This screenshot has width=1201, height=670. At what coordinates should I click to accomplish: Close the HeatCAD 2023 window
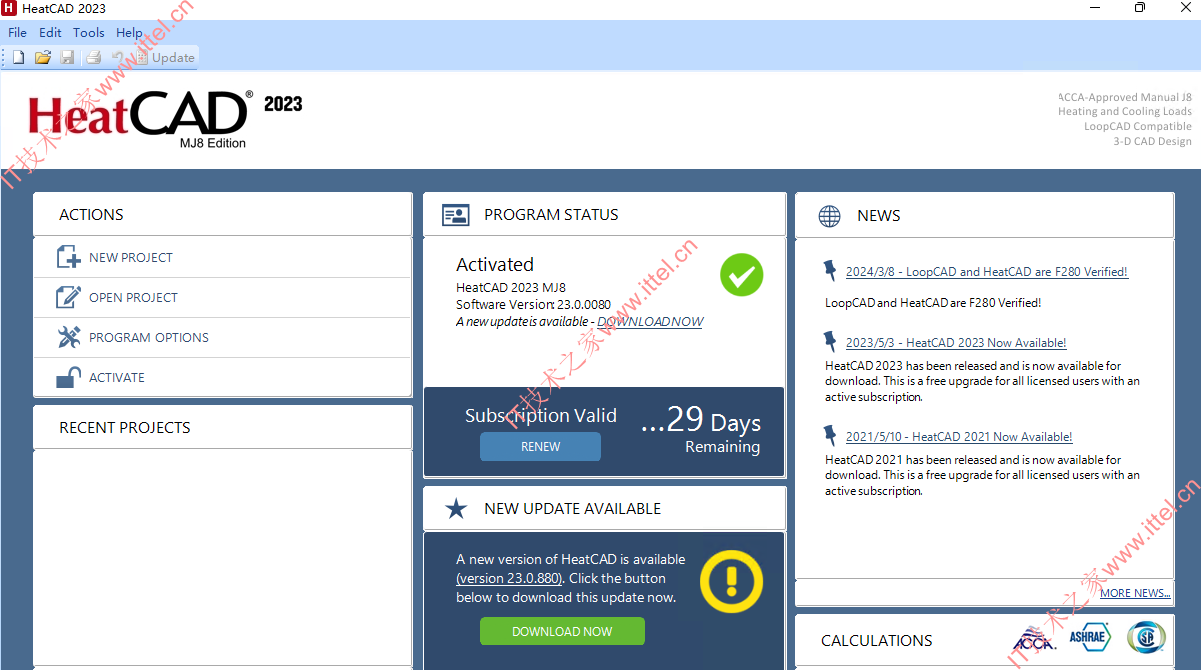pyautogui.click(x=1184, y=9)
